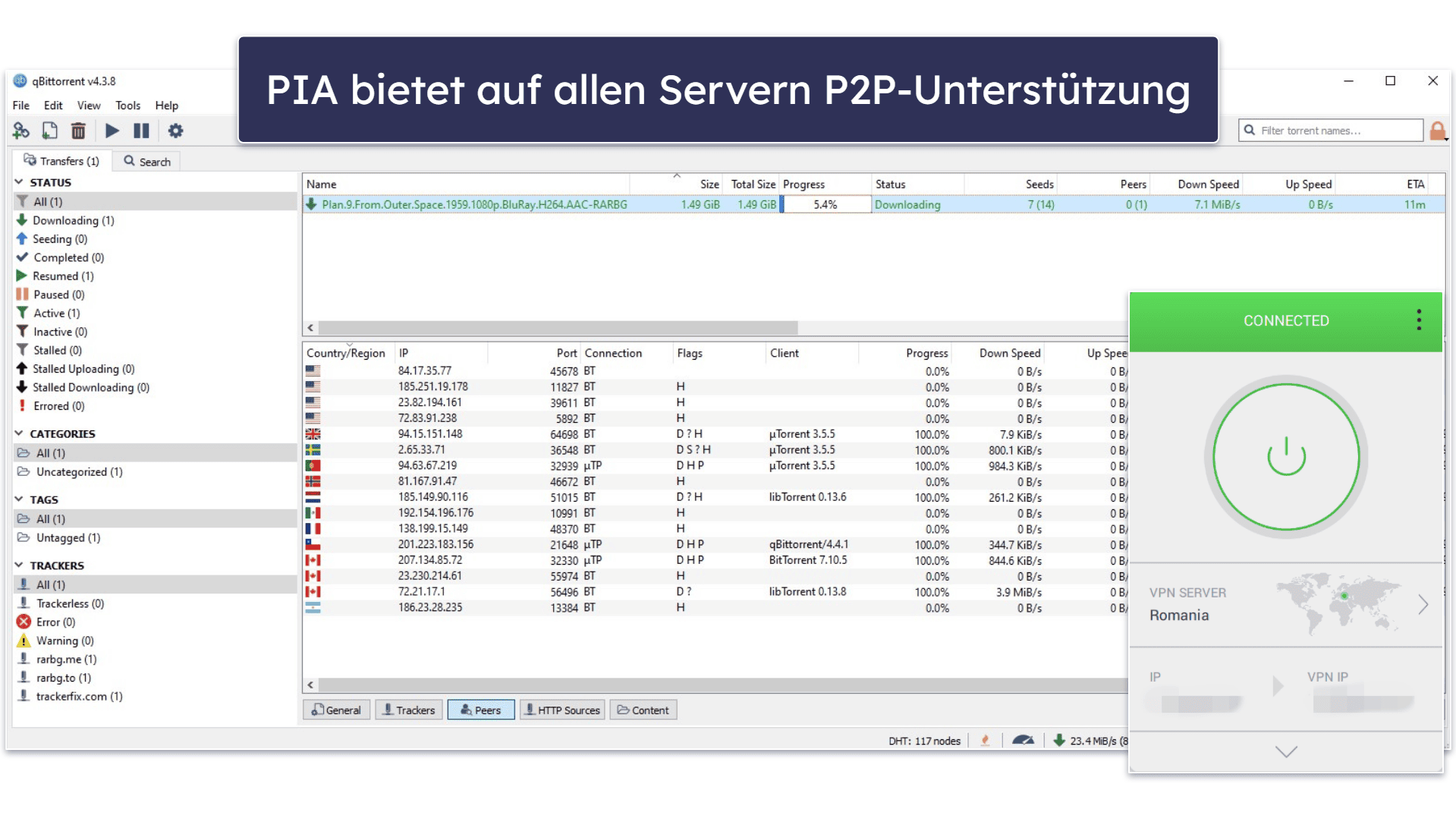The width and height of the screenshot is (1456, 819).
Task: Click the lock UI padlock icon
Action: [1437, 131]
